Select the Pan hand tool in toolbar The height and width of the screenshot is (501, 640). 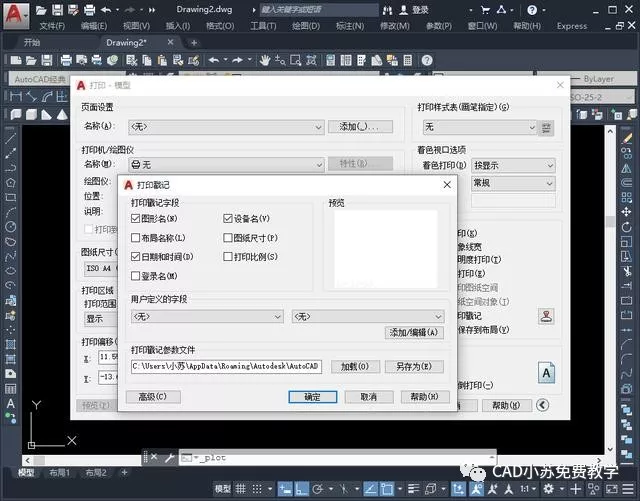tap(265, 60)
